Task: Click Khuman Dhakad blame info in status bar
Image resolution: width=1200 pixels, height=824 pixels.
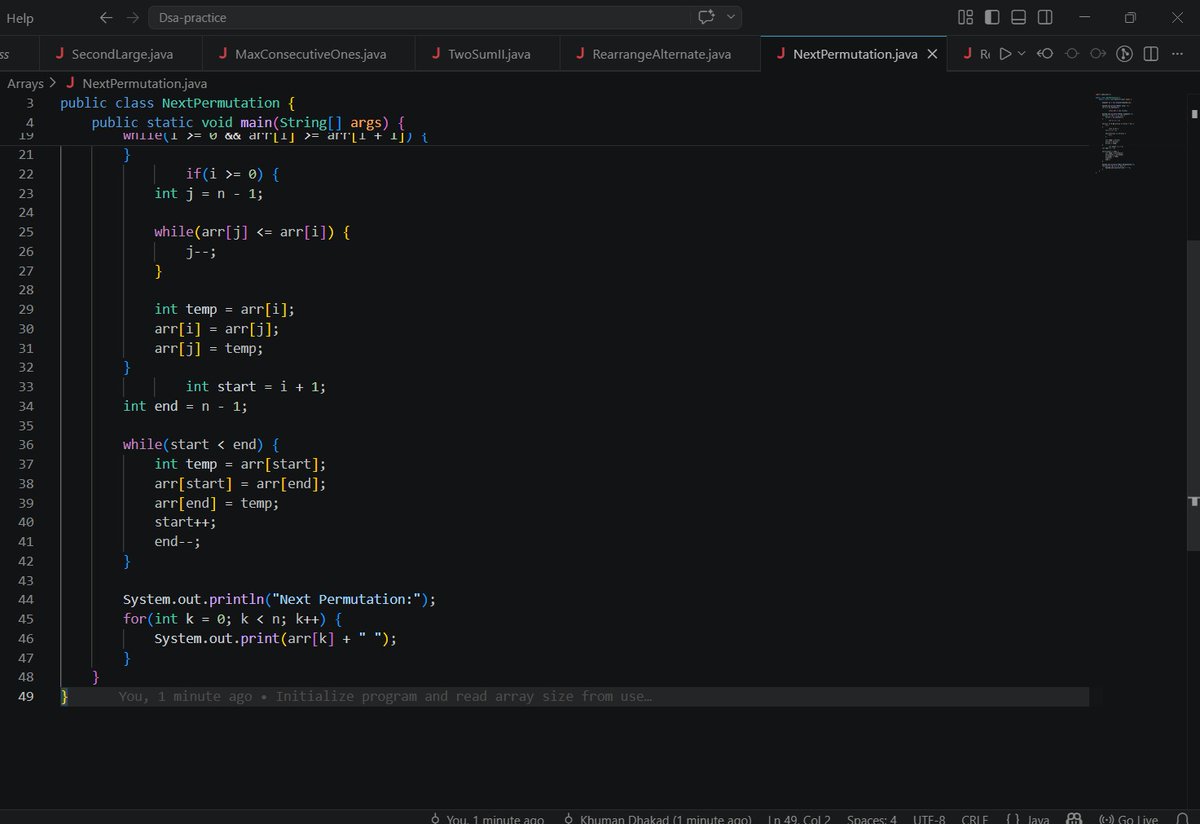Action: point(657,818)
